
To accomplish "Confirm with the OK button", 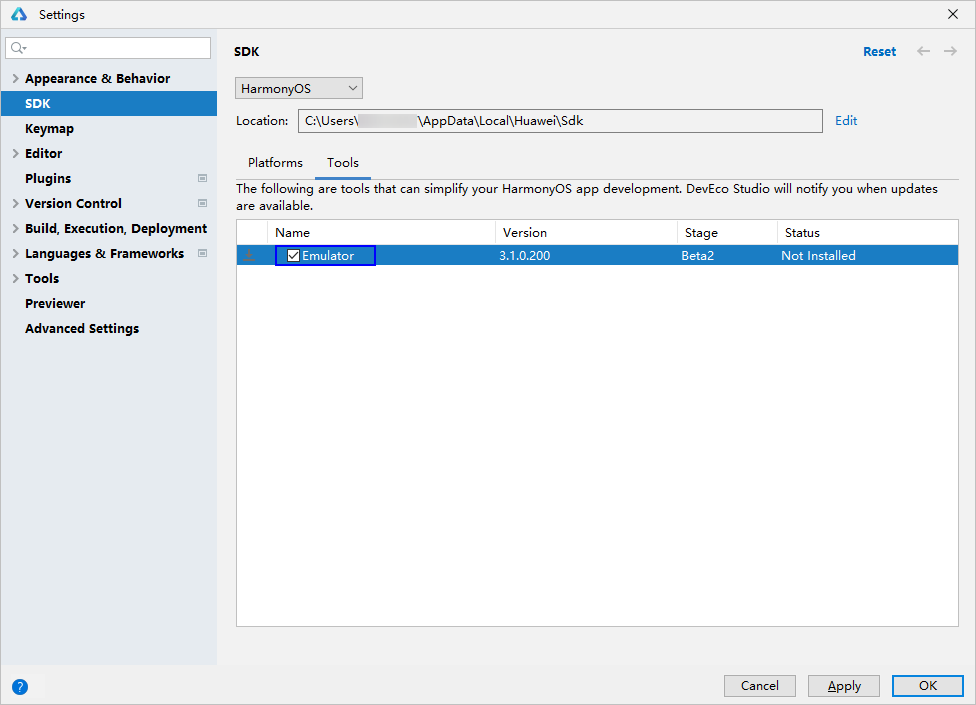I will 927,686.
